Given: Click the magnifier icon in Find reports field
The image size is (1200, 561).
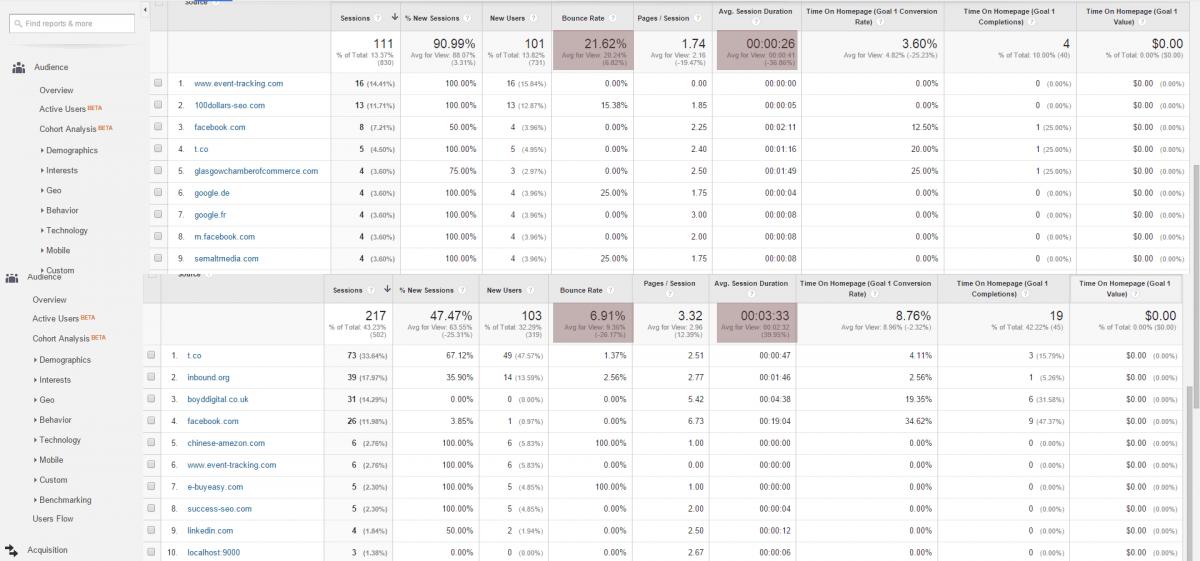Looking at the screenshot, I should 19,23.
